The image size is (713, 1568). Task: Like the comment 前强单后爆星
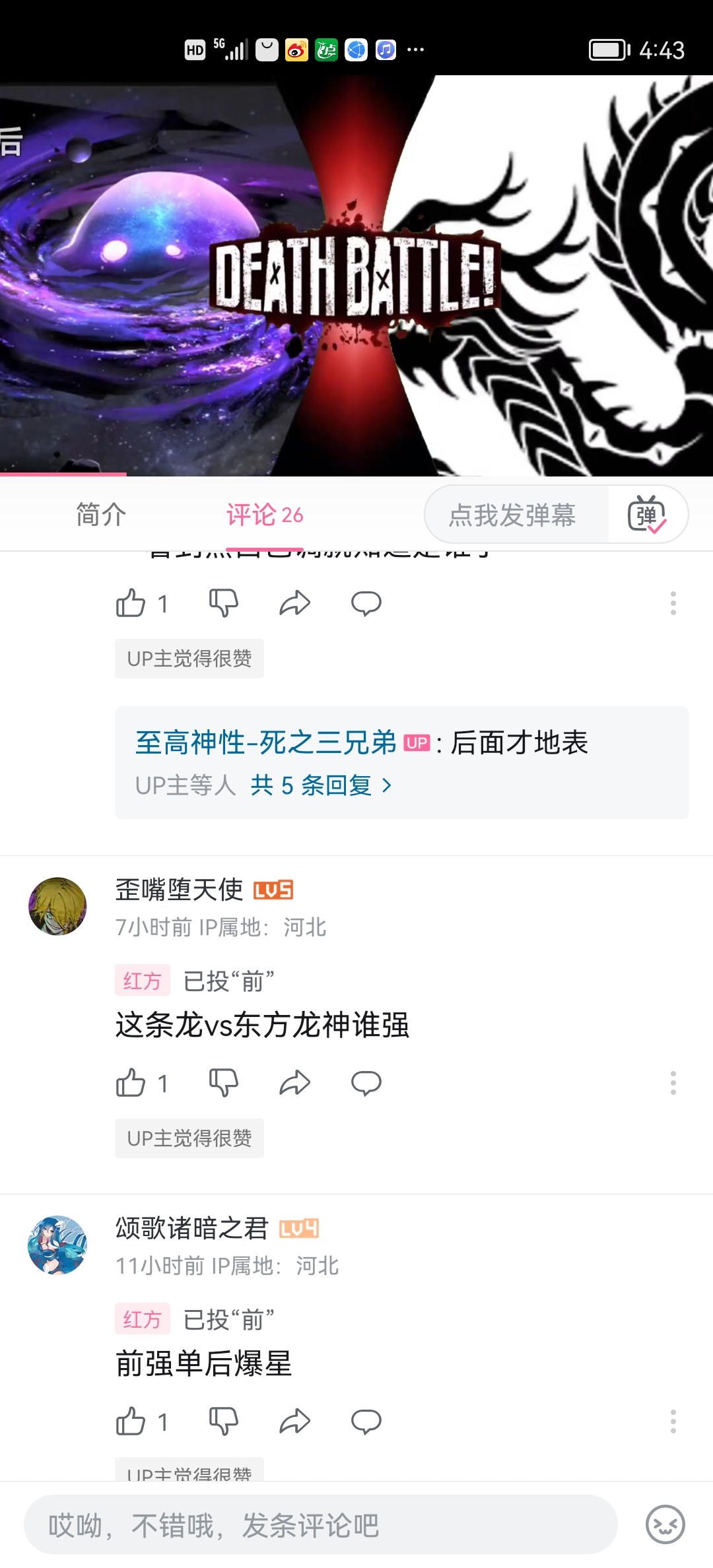click(131, 1421)
